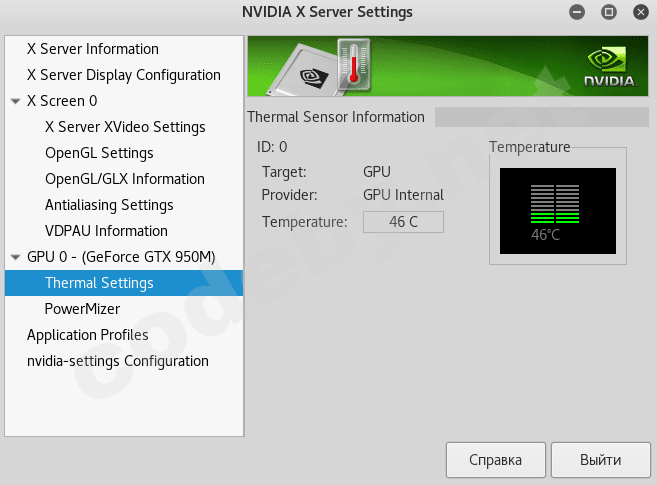
Task: Go to OpenGL Settings
Action: click(99, 153)
